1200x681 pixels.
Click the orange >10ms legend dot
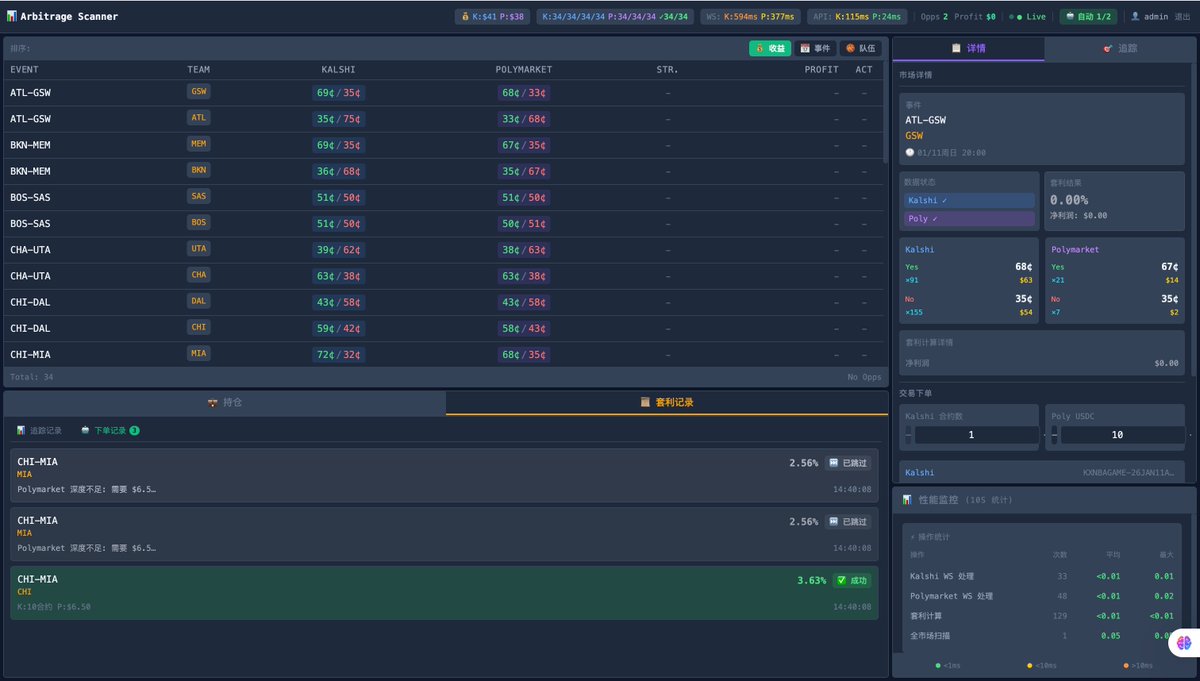pyautogui.click(x=1125, y=665)
